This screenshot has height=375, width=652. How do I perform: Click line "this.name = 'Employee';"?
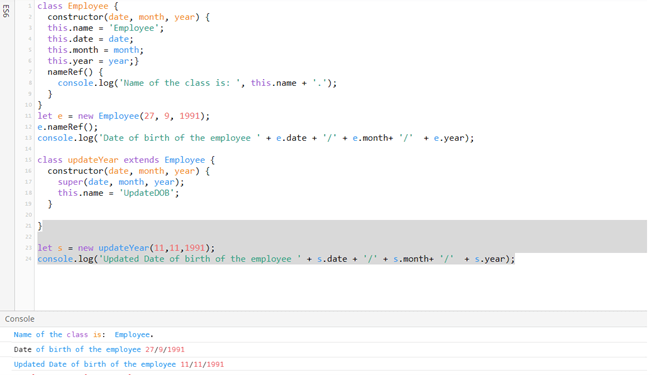106,28
